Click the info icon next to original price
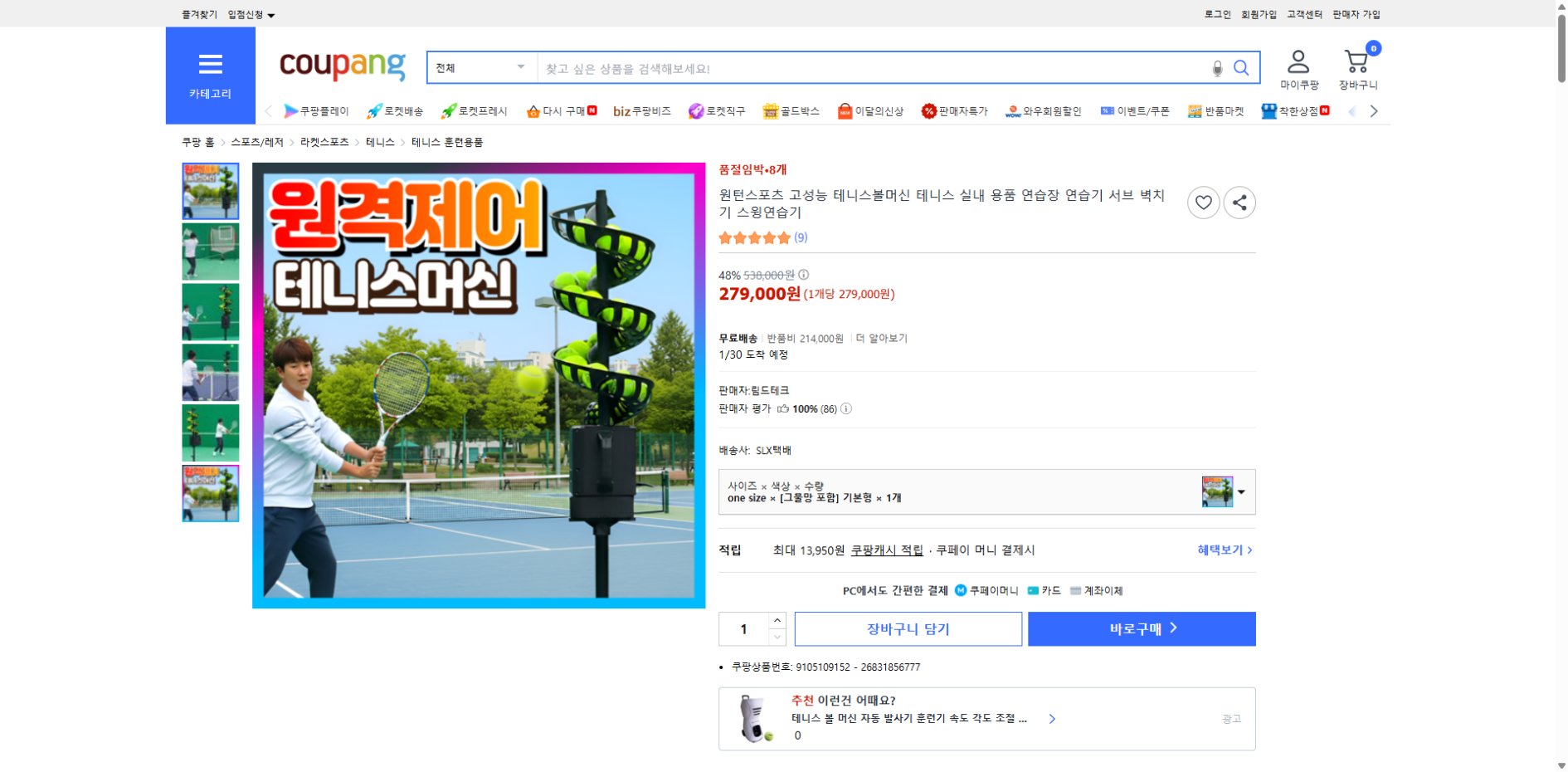Viewport: 1568px width, 772px height. click(803, 275)
